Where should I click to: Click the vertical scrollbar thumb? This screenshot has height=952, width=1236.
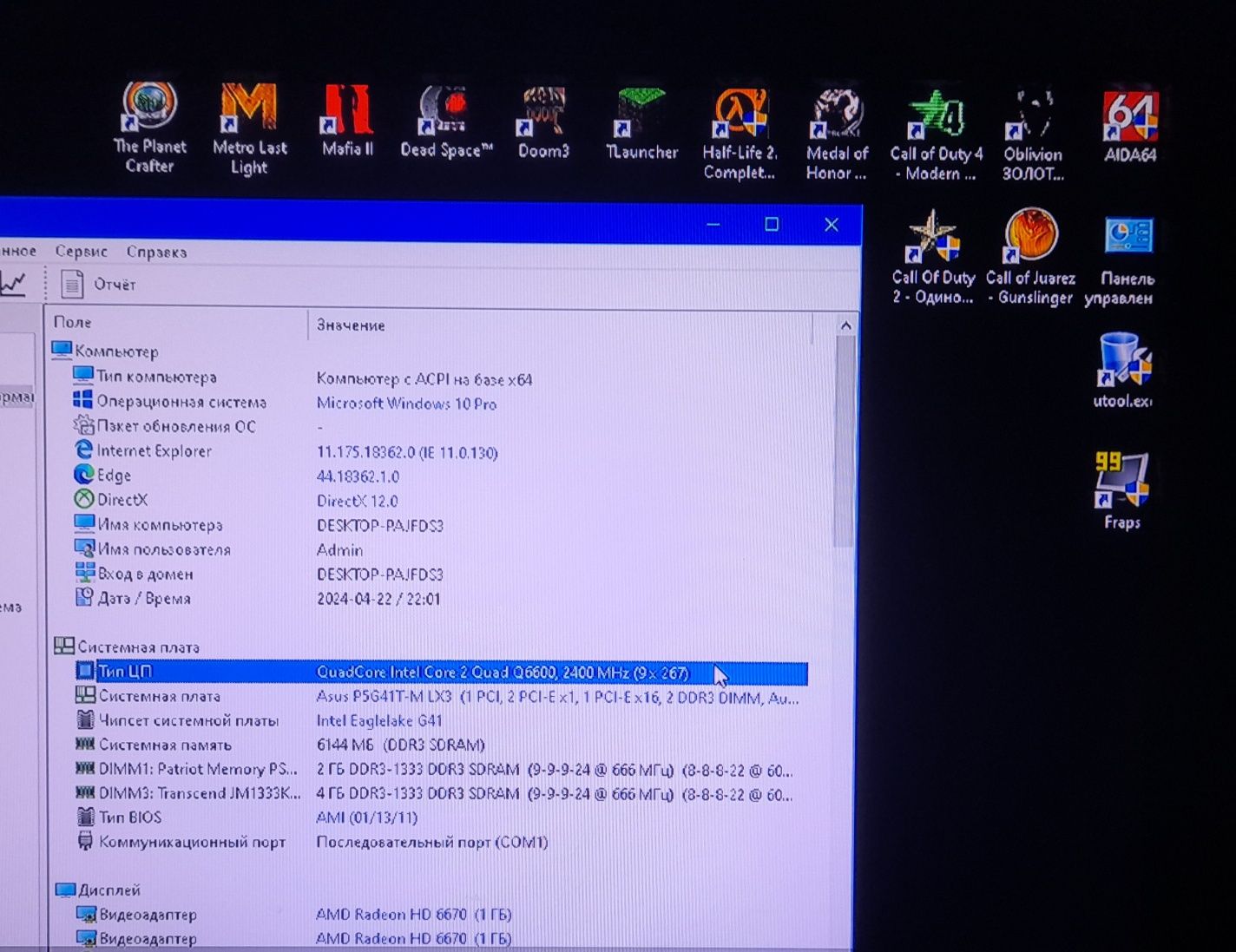845,443
